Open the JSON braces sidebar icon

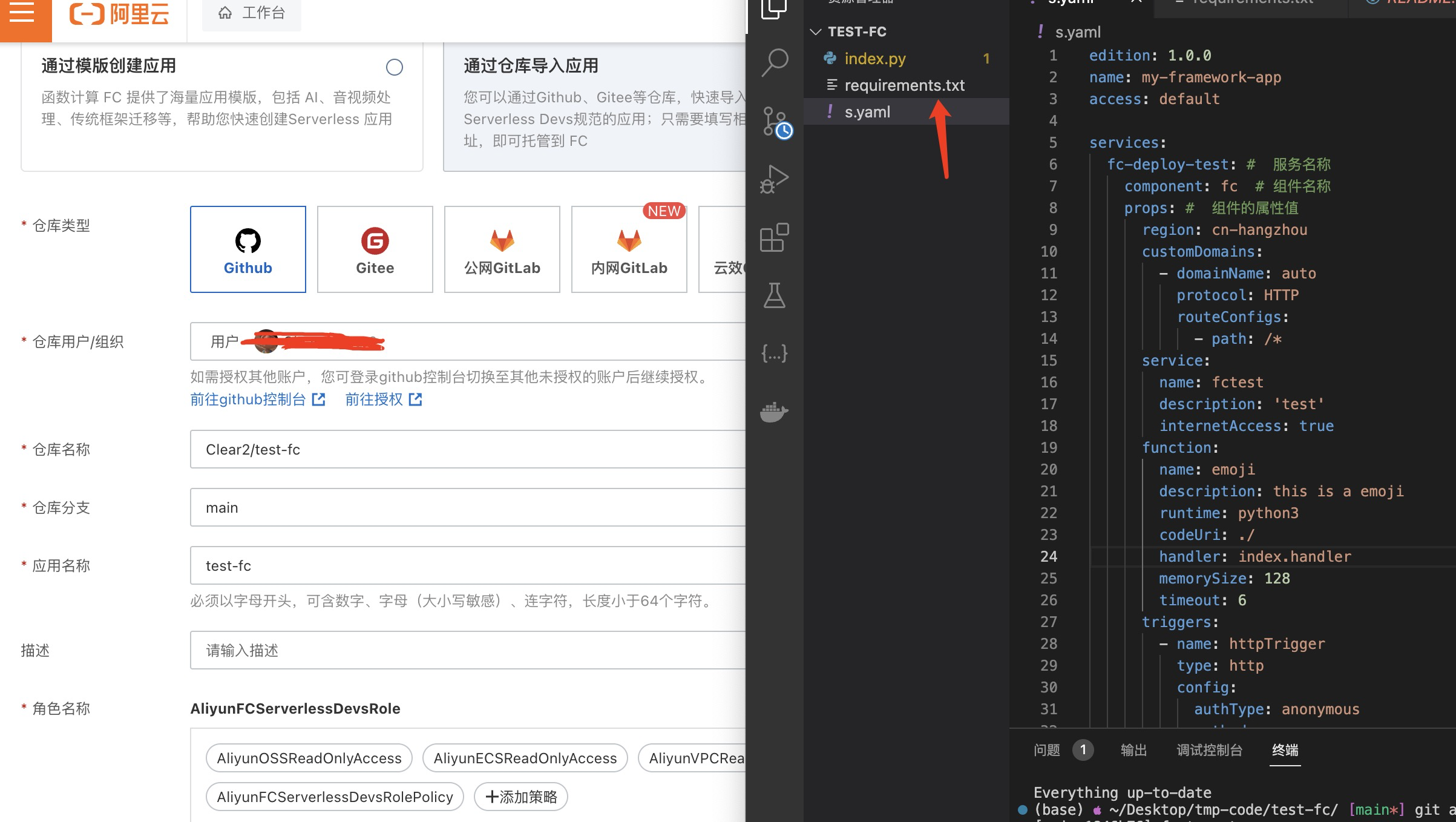775,353
